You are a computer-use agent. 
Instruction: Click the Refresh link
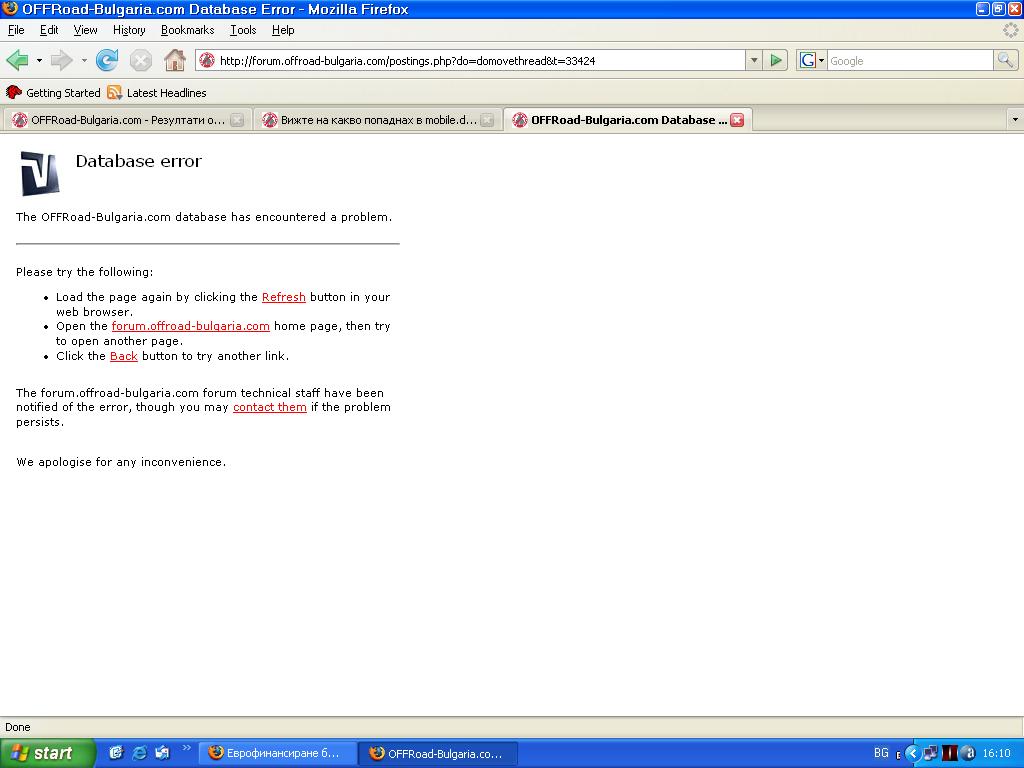pos(283,297)
